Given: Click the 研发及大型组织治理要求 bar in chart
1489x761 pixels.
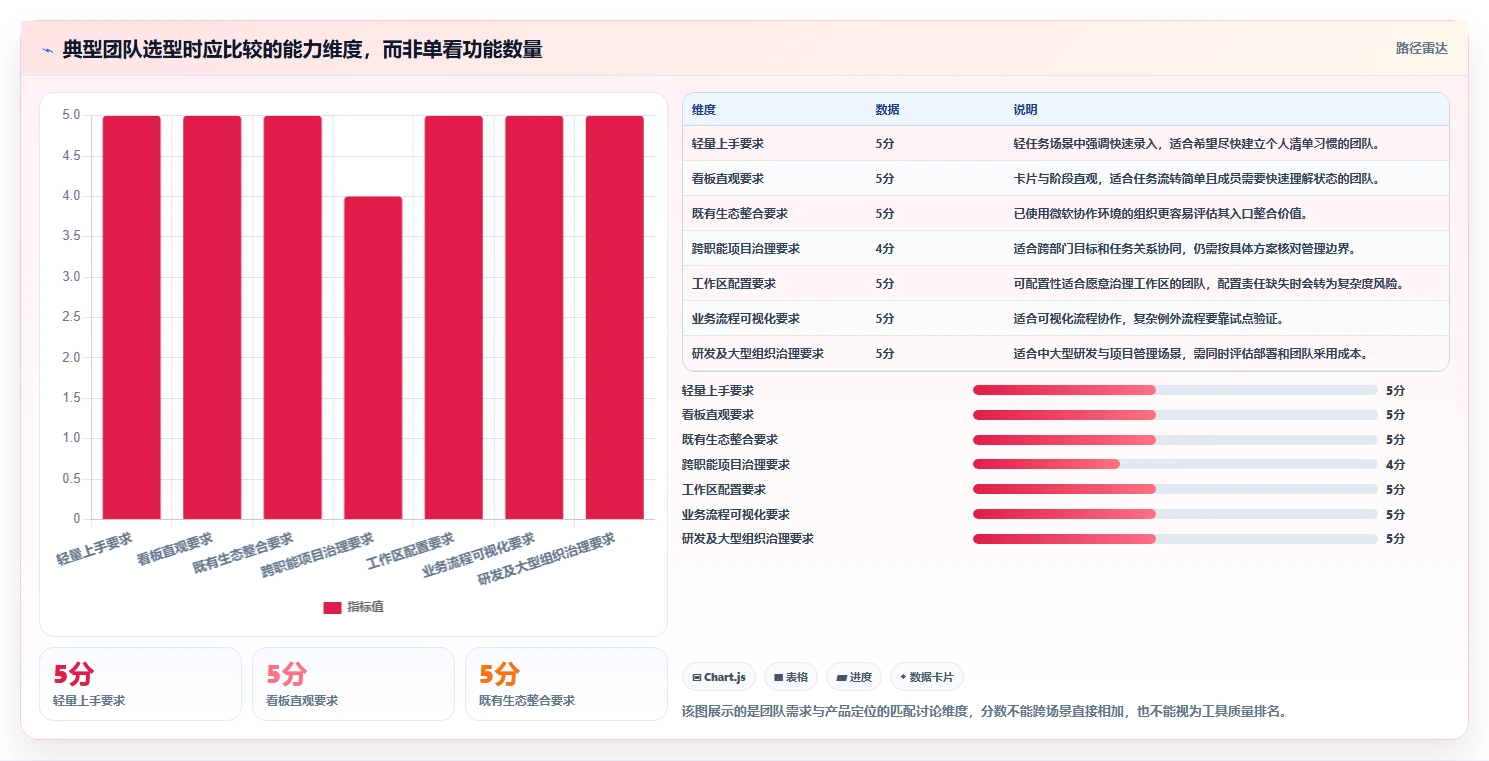Looking at the screenshot, I should (615, 317).
